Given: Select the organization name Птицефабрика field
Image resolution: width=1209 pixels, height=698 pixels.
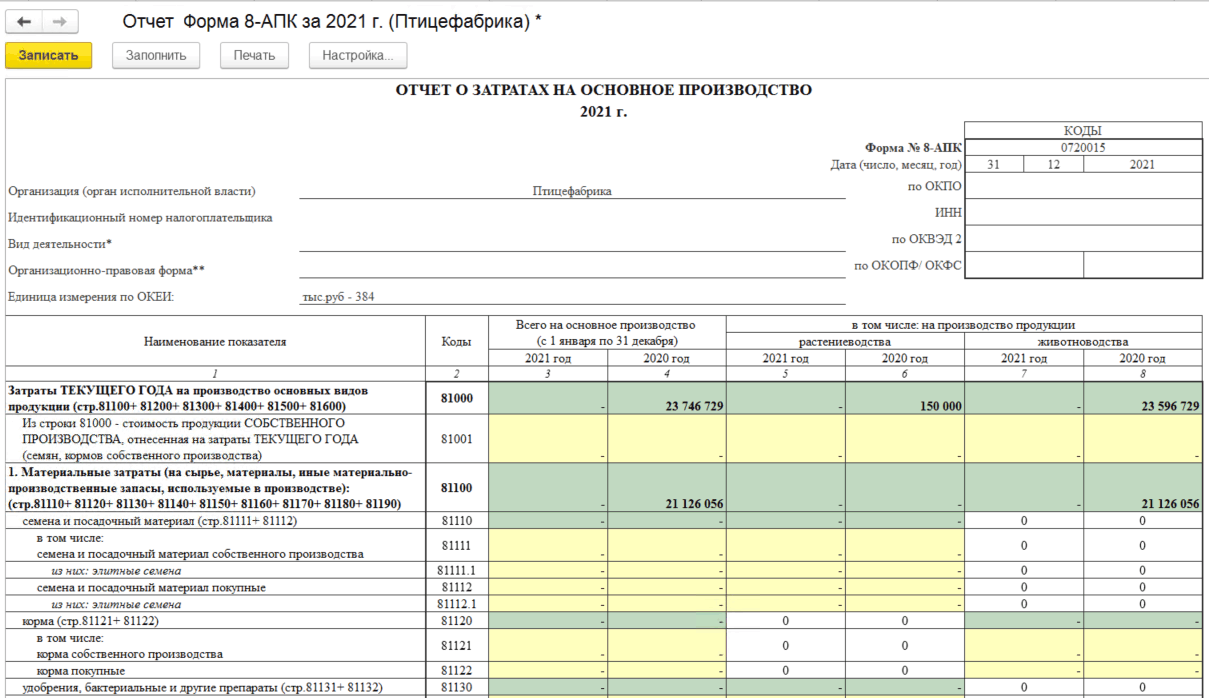Looking at the screenshot, I should point(572,191).
